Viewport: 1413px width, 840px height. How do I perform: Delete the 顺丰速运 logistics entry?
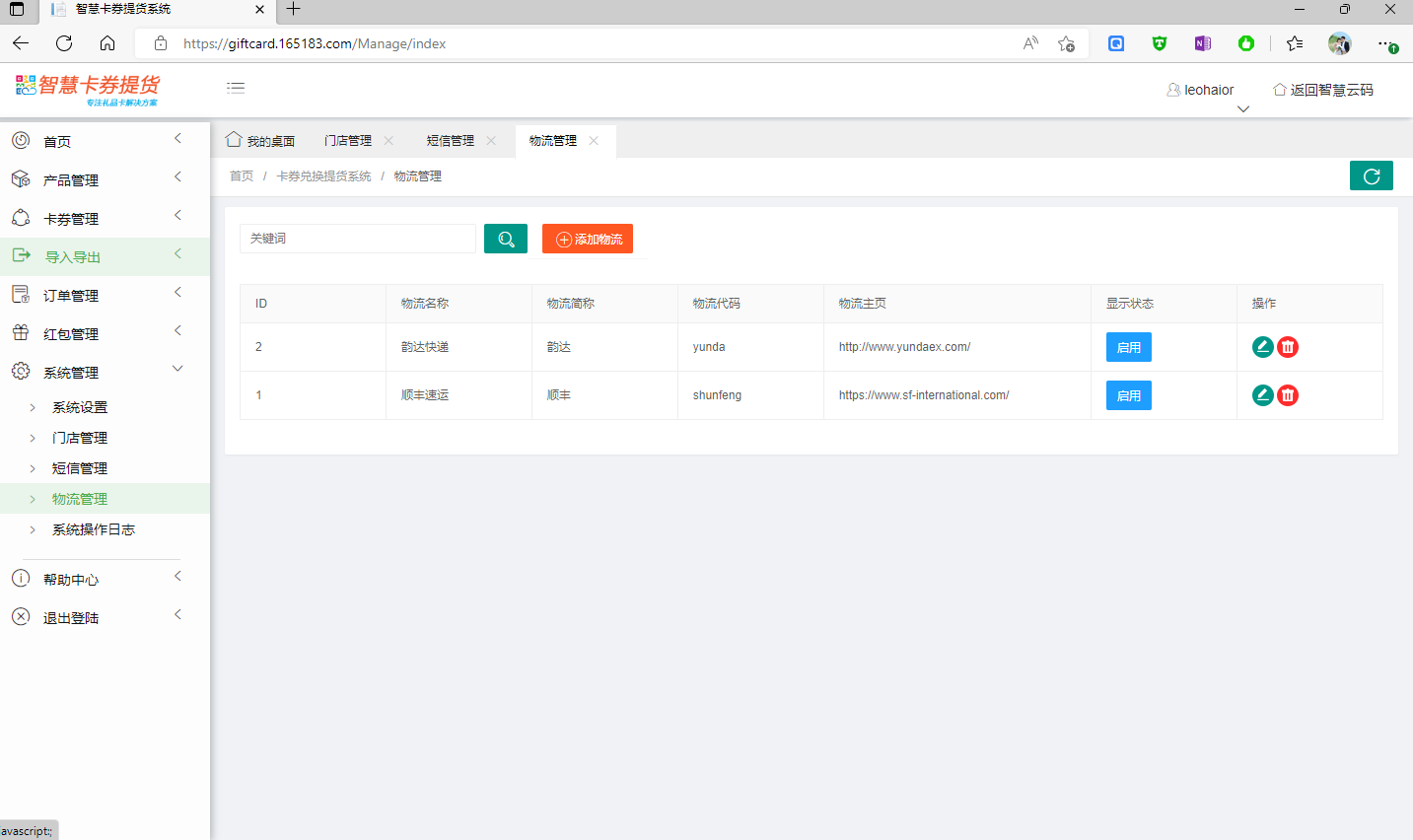[1288, 395]
